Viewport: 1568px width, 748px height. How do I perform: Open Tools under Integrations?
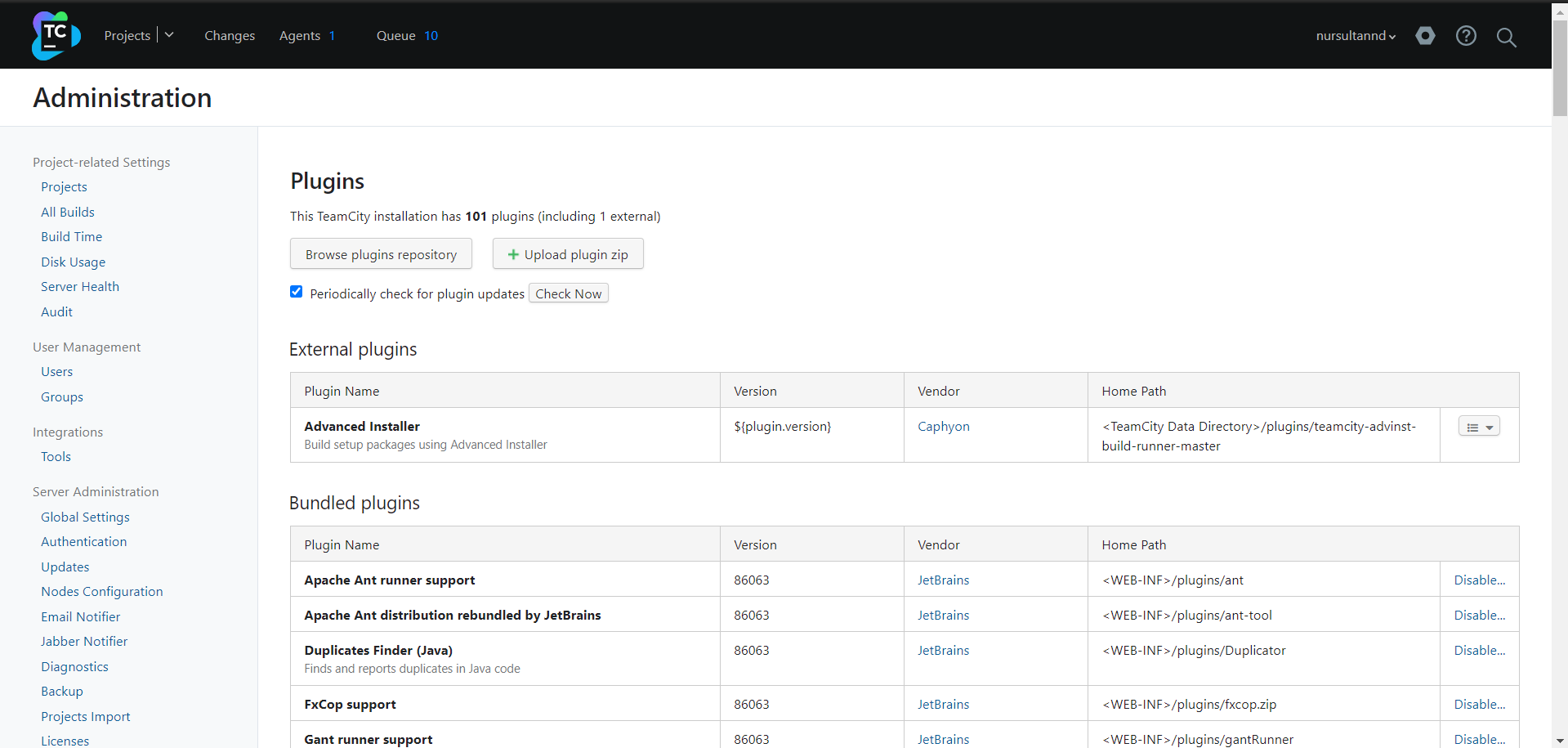coord(56,457)
